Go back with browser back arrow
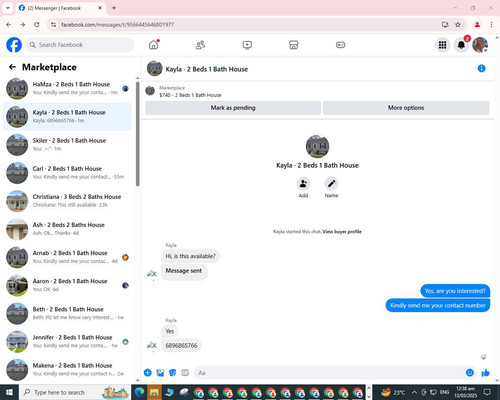Screen dimensions: 500x400 pyautogui.click(x=9, y=24)
